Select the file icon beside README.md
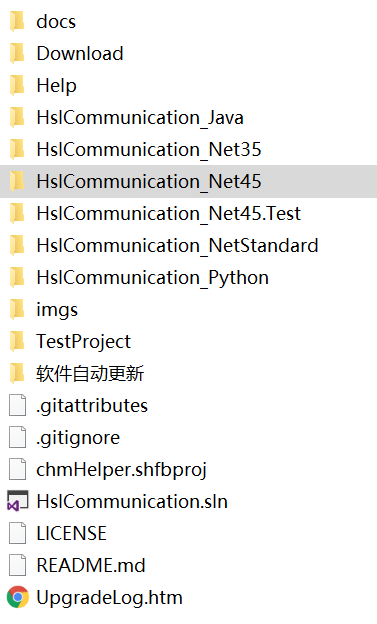Screen dimensions: 377x624 pyautogui.click(x=18, y=565)
